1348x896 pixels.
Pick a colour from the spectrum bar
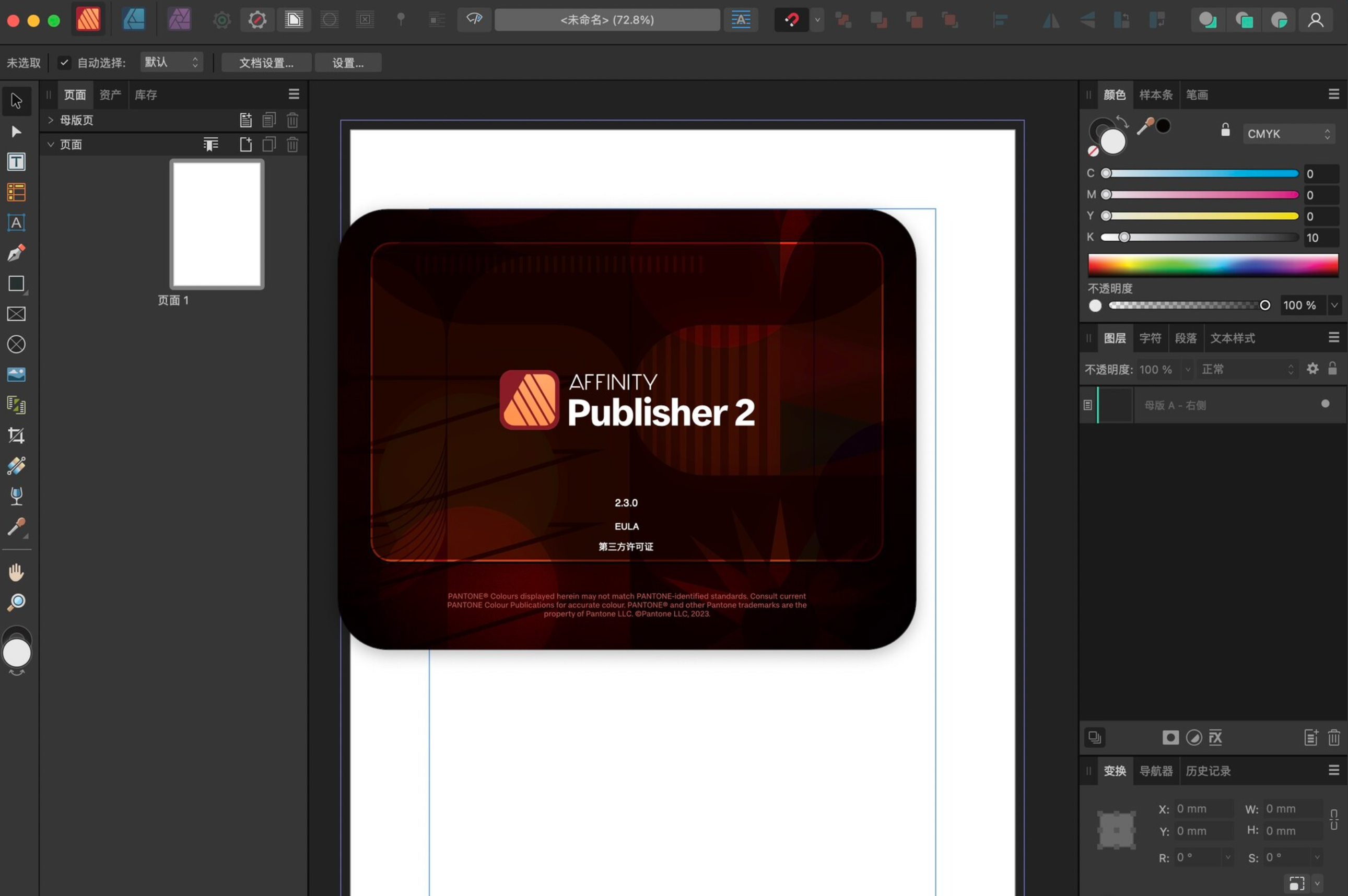[1213, 265]
